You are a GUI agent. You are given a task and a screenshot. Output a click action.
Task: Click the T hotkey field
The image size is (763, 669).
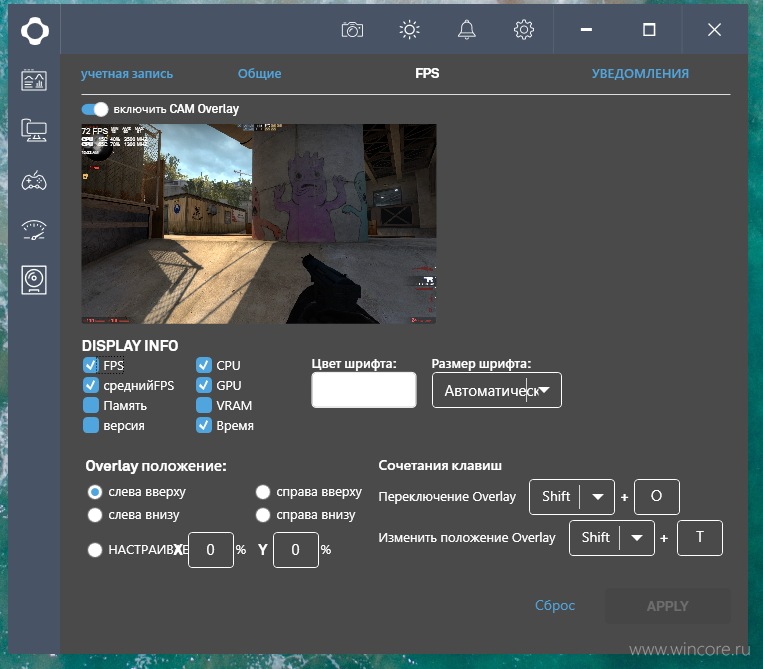point(700,538)
